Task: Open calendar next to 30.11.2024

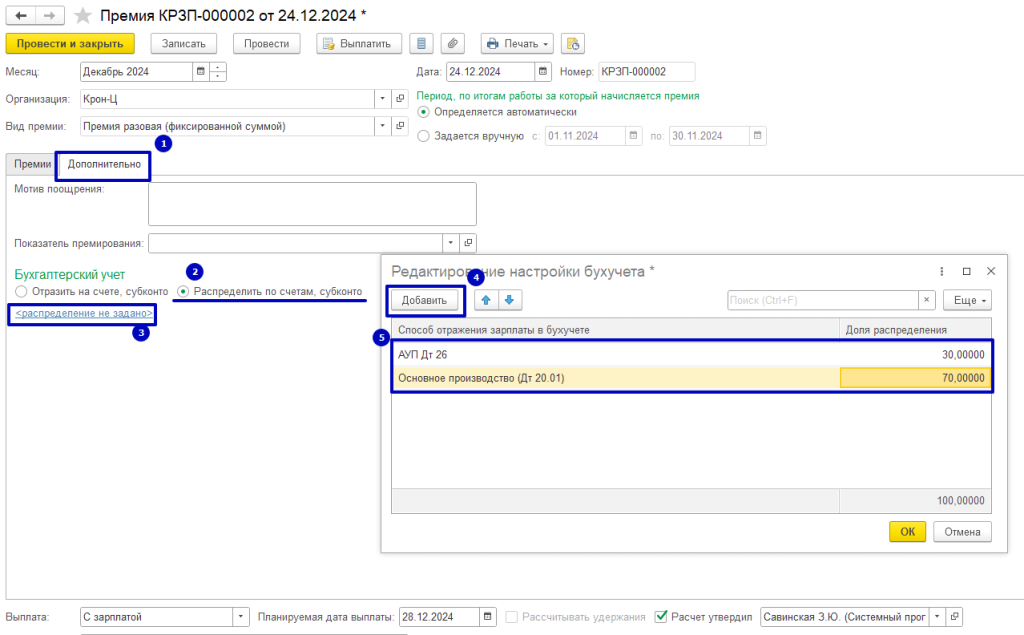Action: tap(757, 136)
